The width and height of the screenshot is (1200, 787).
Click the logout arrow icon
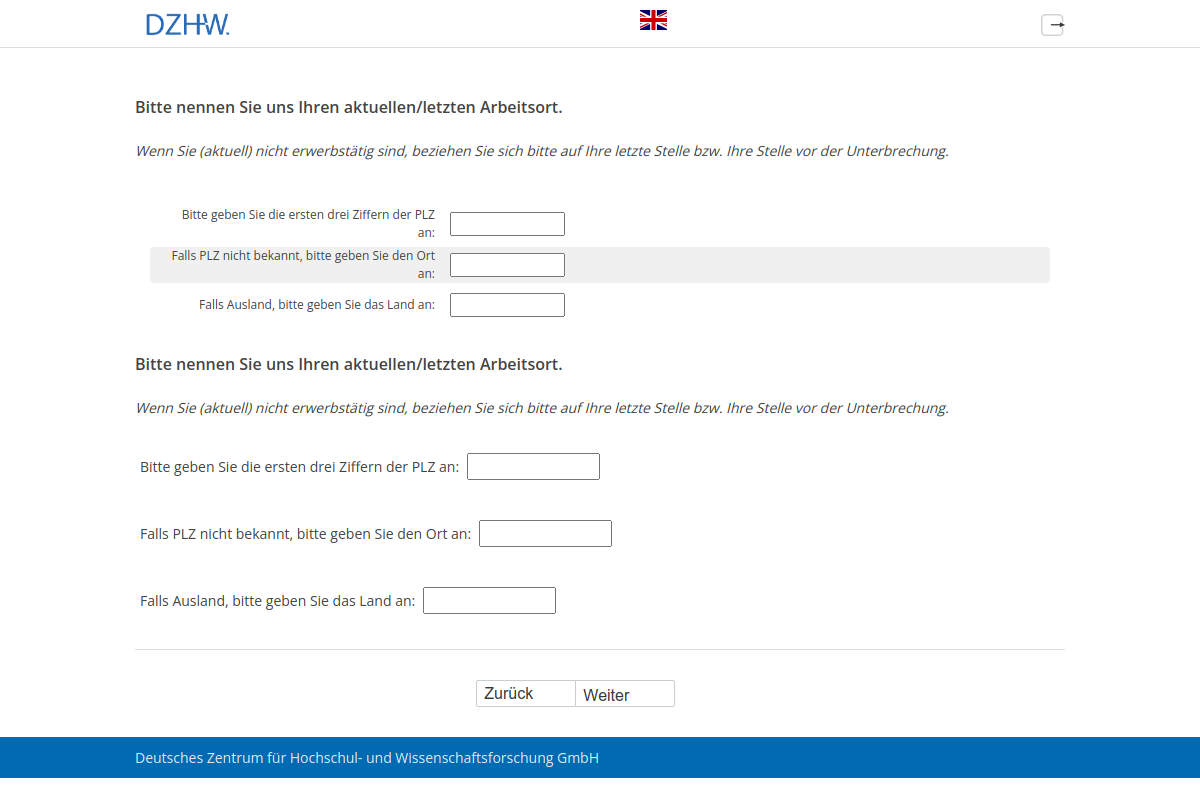1052,25
